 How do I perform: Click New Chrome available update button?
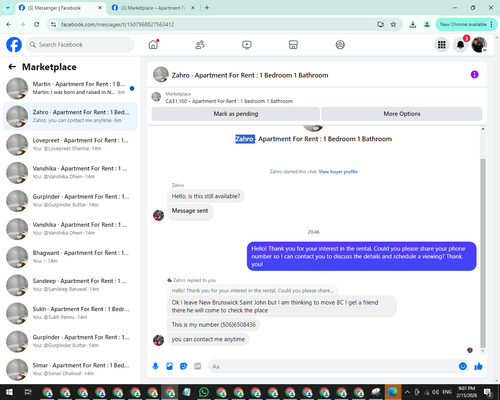(466, 24)
